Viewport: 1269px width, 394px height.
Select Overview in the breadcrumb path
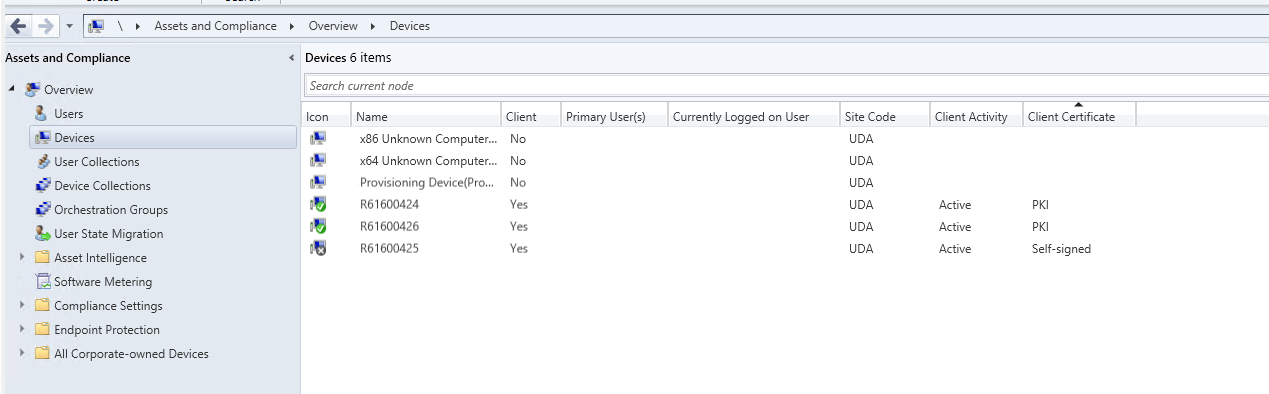point(333,26)
